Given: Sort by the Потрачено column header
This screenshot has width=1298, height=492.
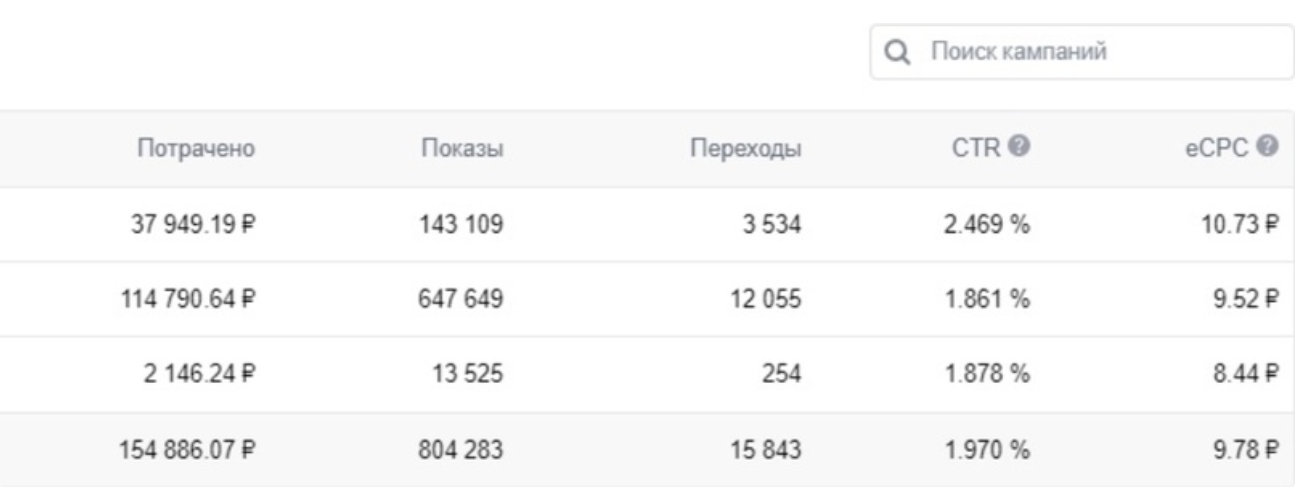Looking at the screenshot, I should (x=196, y=149).
